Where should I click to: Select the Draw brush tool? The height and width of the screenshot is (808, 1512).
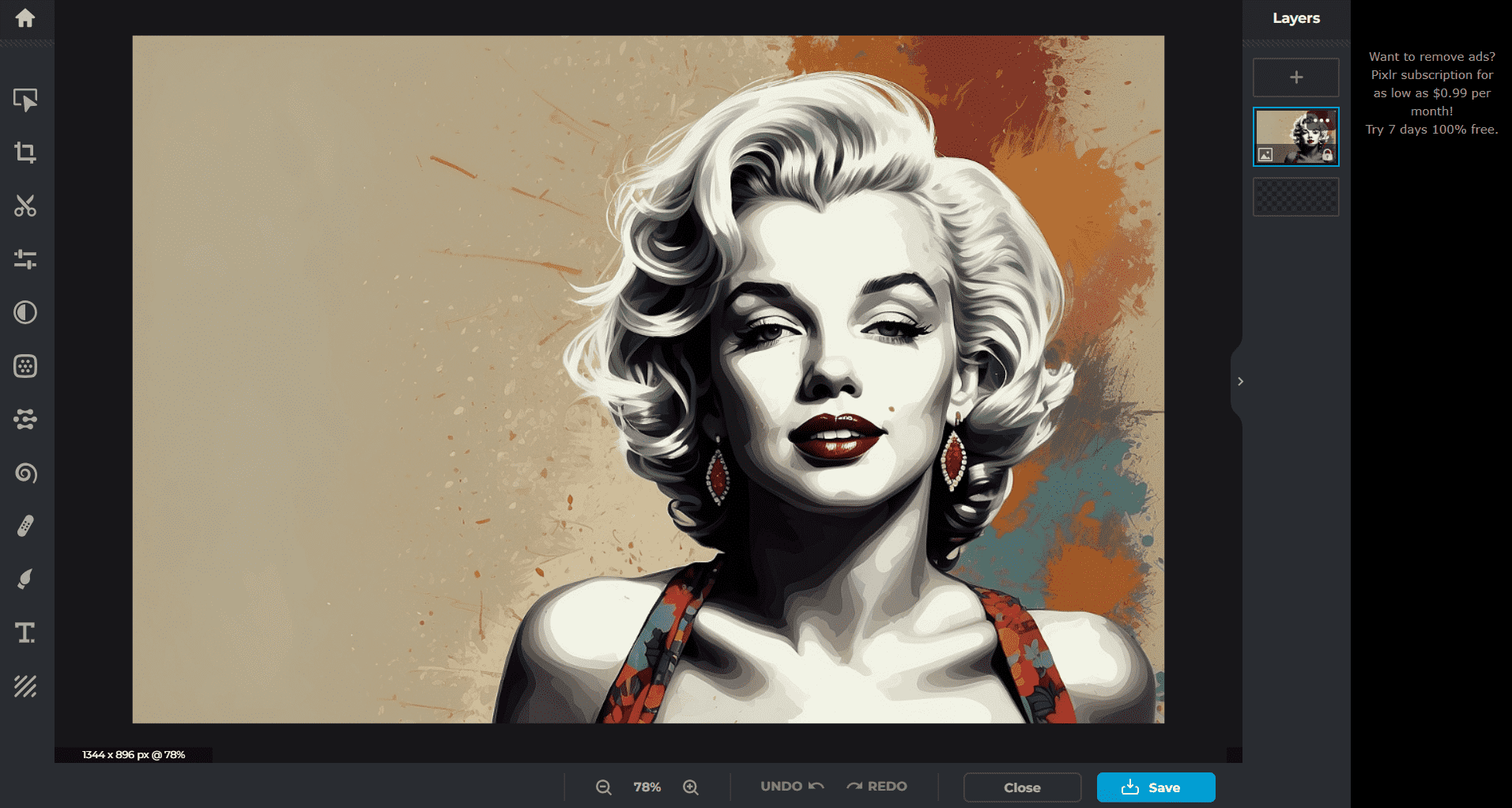point(25,580)
